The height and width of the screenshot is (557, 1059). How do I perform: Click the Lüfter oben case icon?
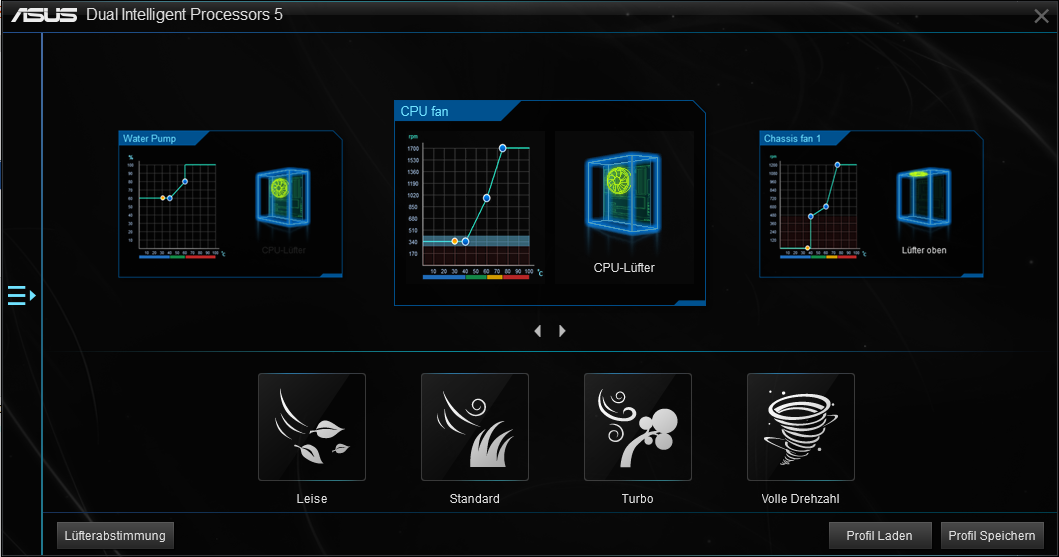923,197
